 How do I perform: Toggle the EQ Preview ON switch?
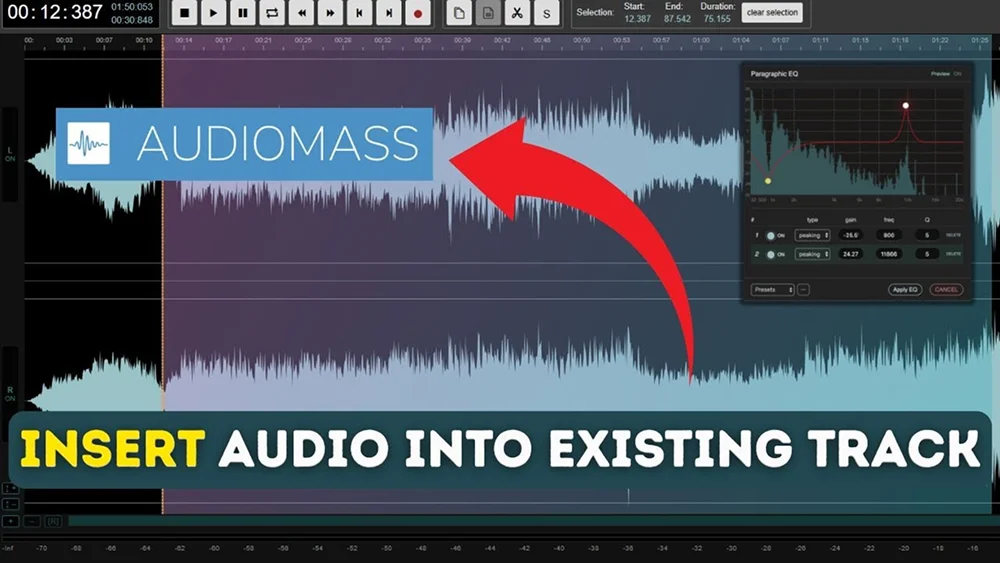click(x=946, y=74)
